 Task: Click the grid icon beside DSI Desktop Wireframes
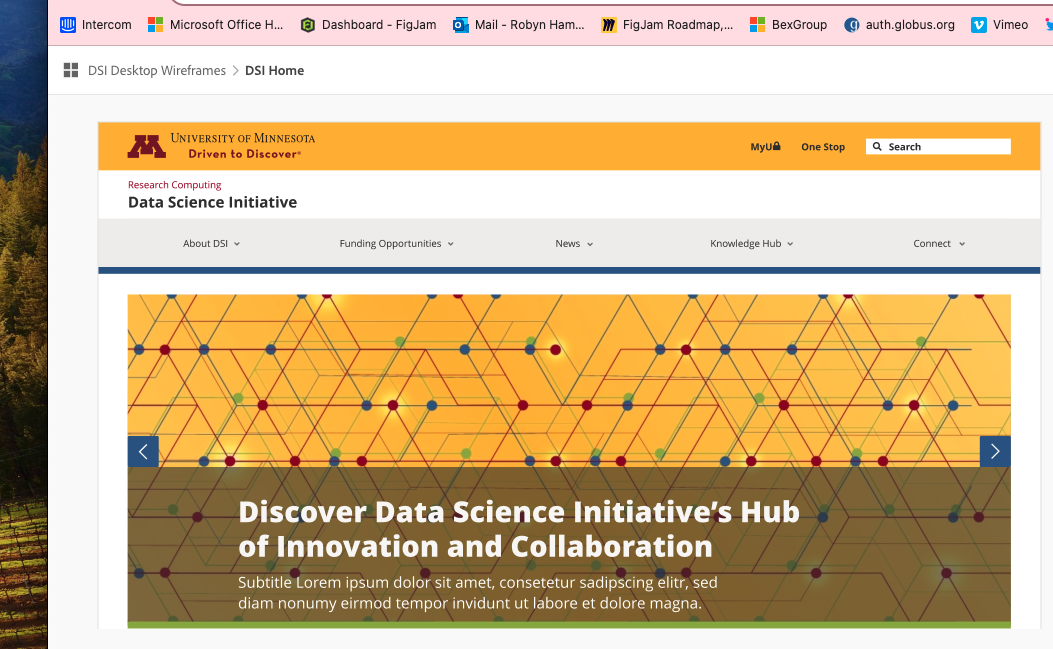[71, 70]
